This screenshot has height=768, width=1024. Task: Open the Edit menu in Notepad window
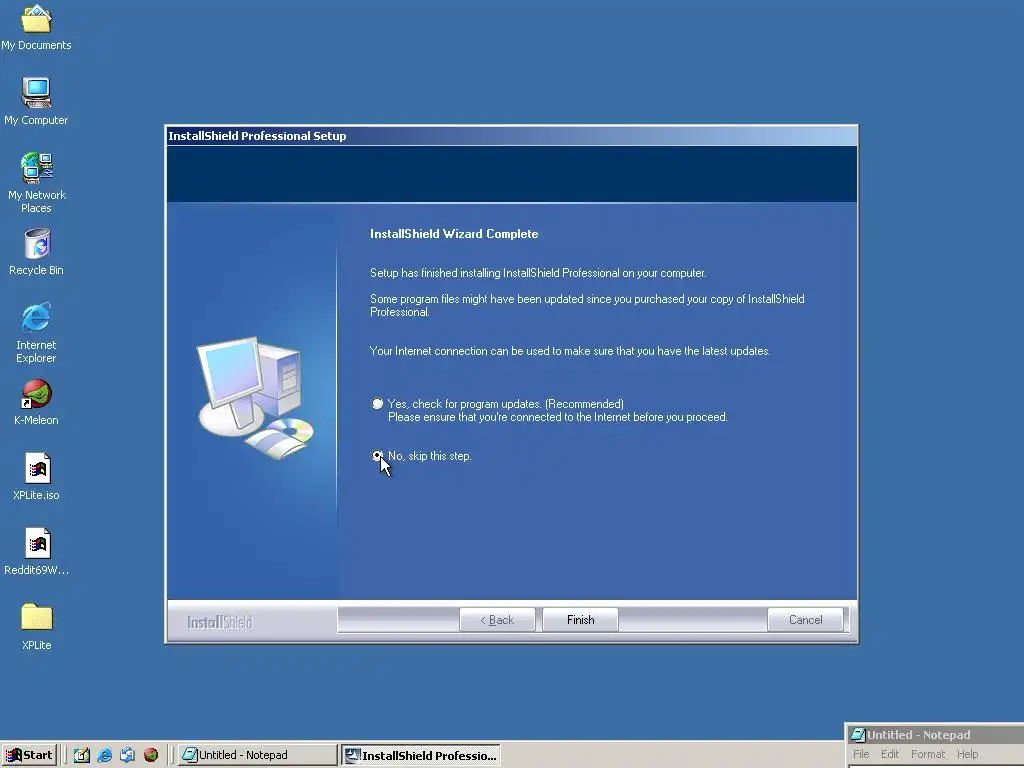coord(889,754)
